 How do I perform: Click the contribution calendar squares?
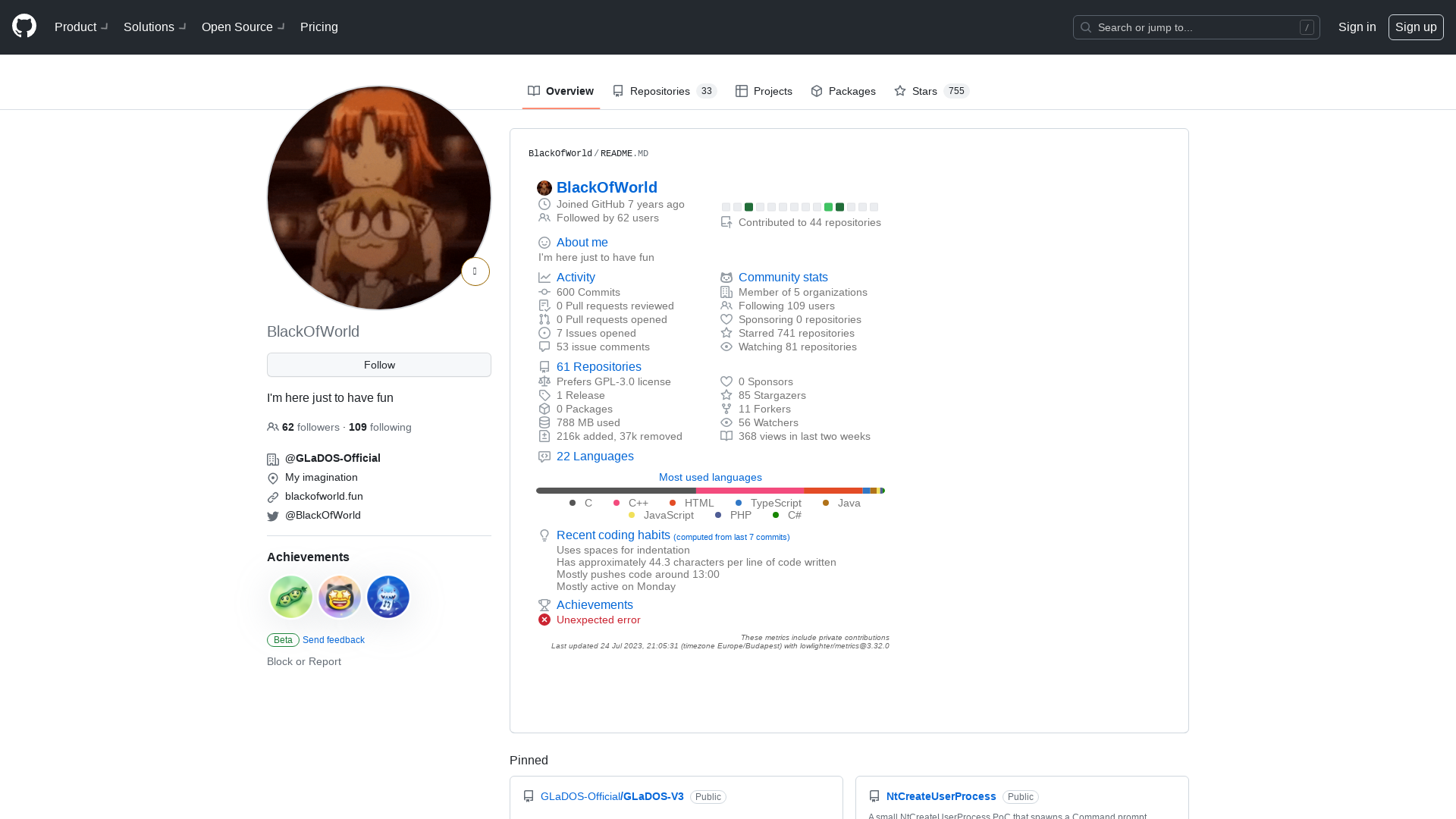pyautogui.click(x=800, y=207)
